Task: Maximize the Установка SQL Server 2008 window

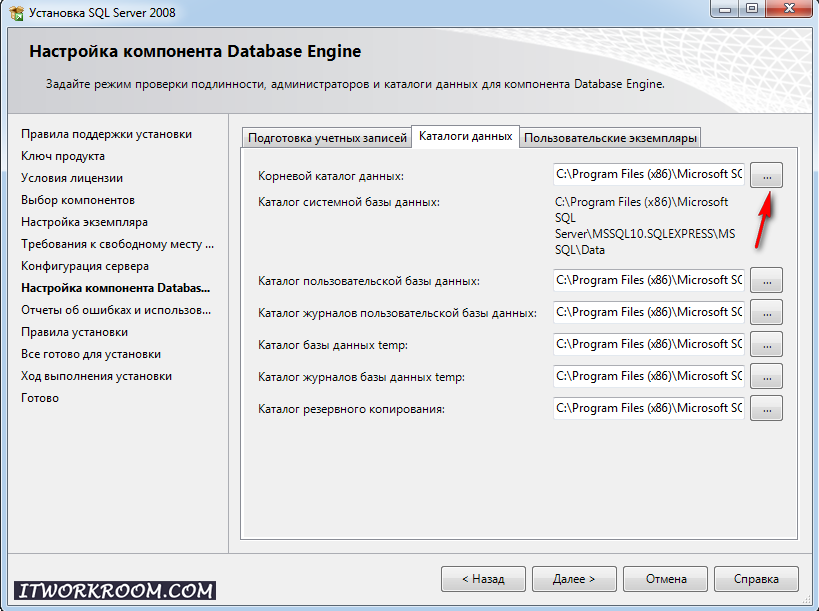Action: point(752,9)
